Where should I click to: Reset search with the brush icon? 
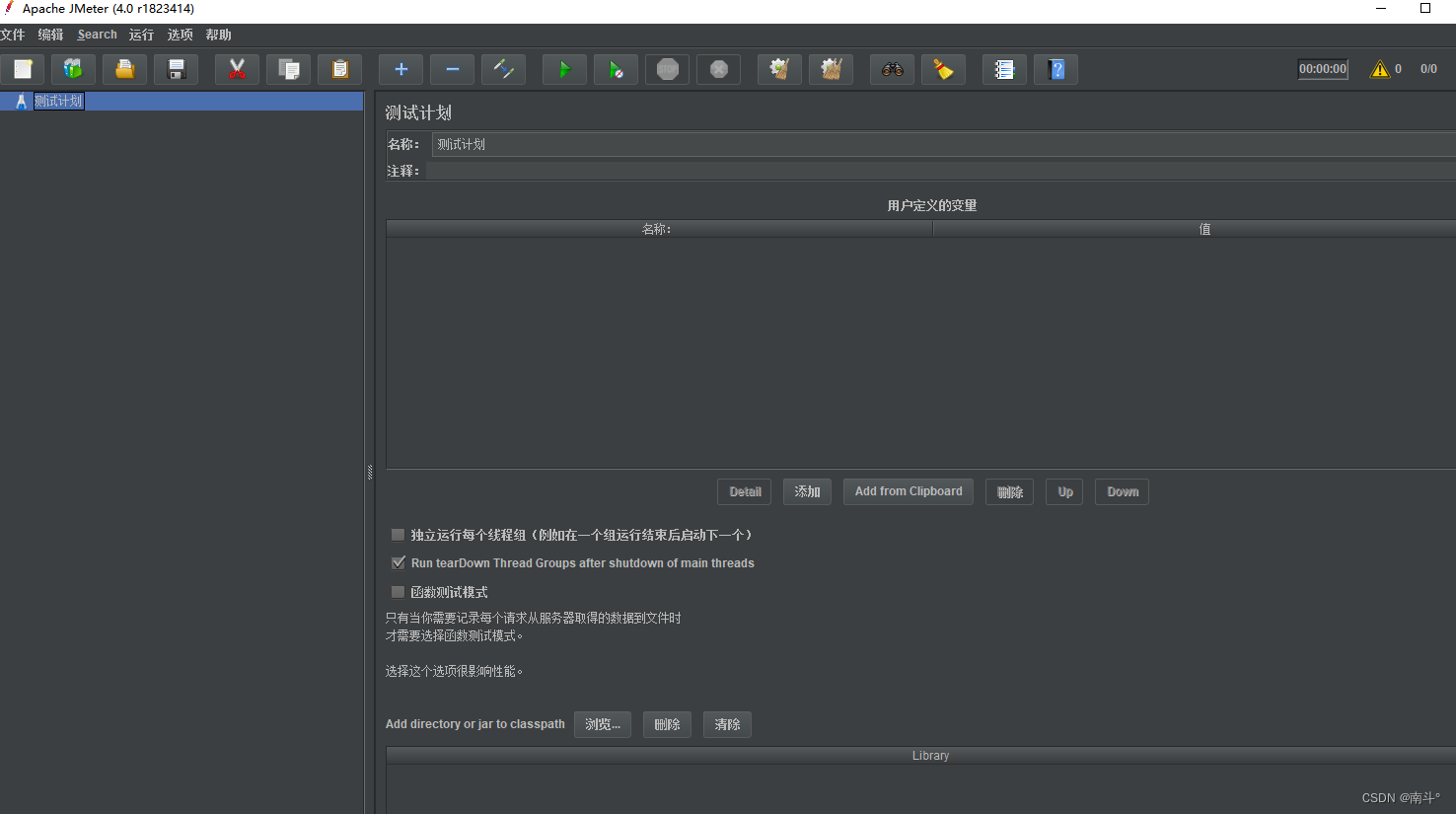pos(943,69)
